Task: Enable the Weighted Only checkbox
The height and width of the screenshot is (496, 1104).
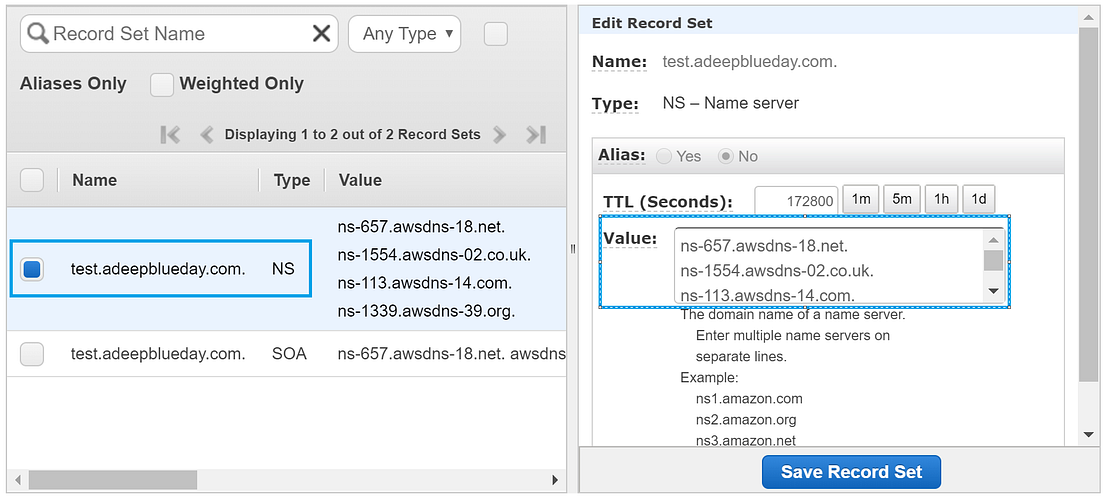Action: pyautogui.click(x=162, y=85)
